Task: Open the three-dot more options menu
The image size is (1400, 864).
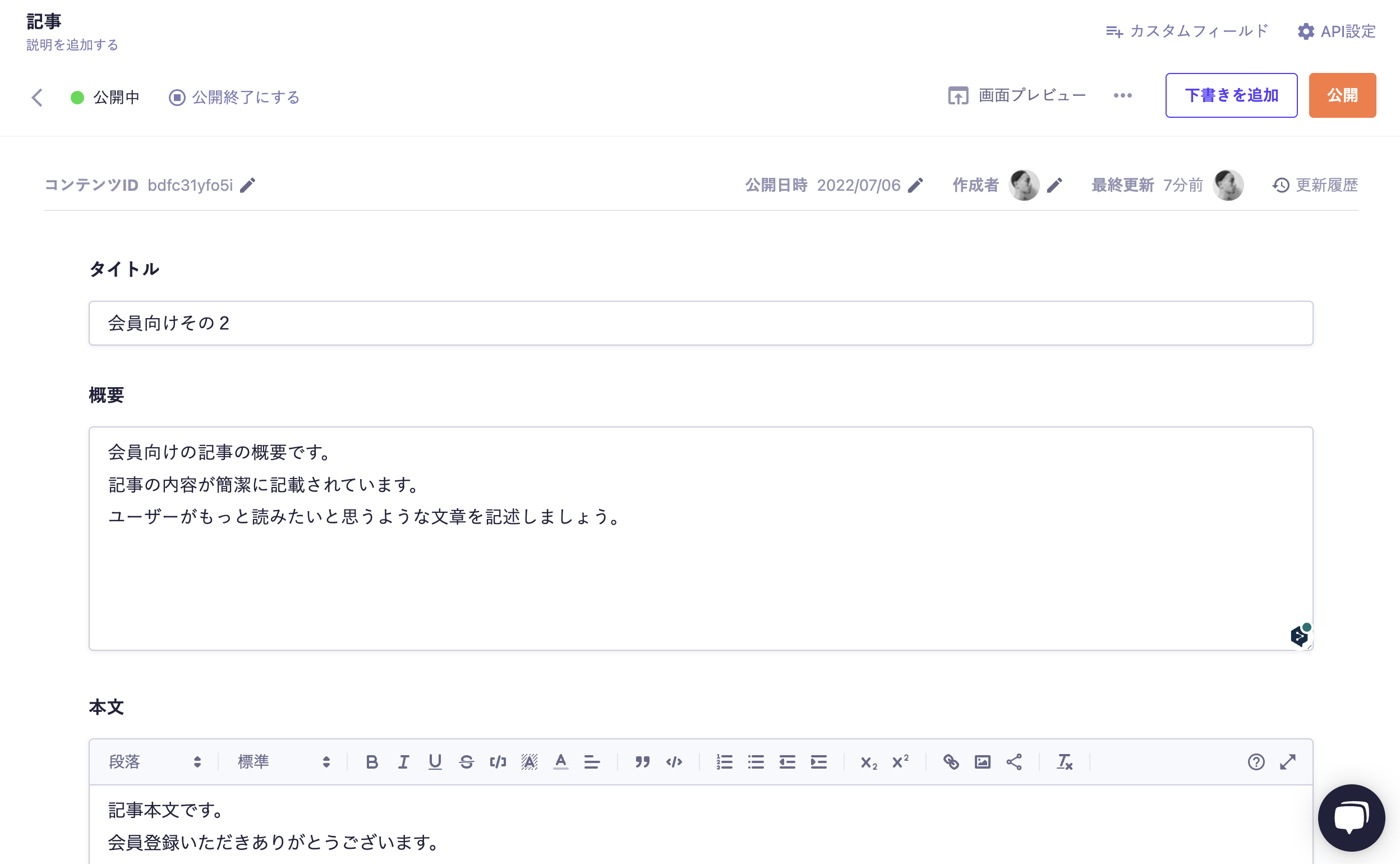Action: click(x=1122, y=95)
